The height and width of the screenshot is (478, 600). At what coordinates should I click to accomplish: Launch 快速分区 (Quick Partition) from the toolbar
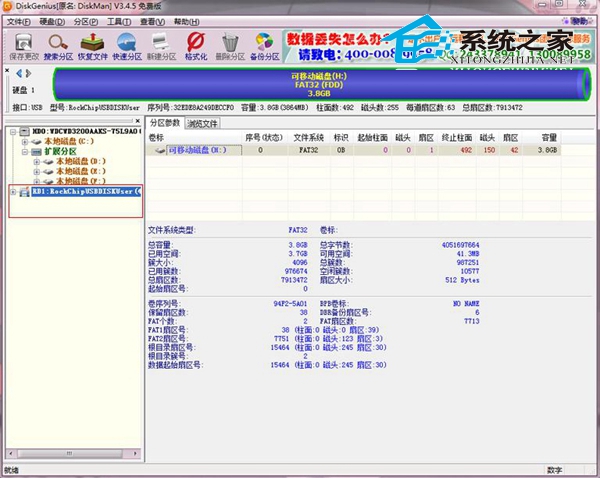point(127,45)
